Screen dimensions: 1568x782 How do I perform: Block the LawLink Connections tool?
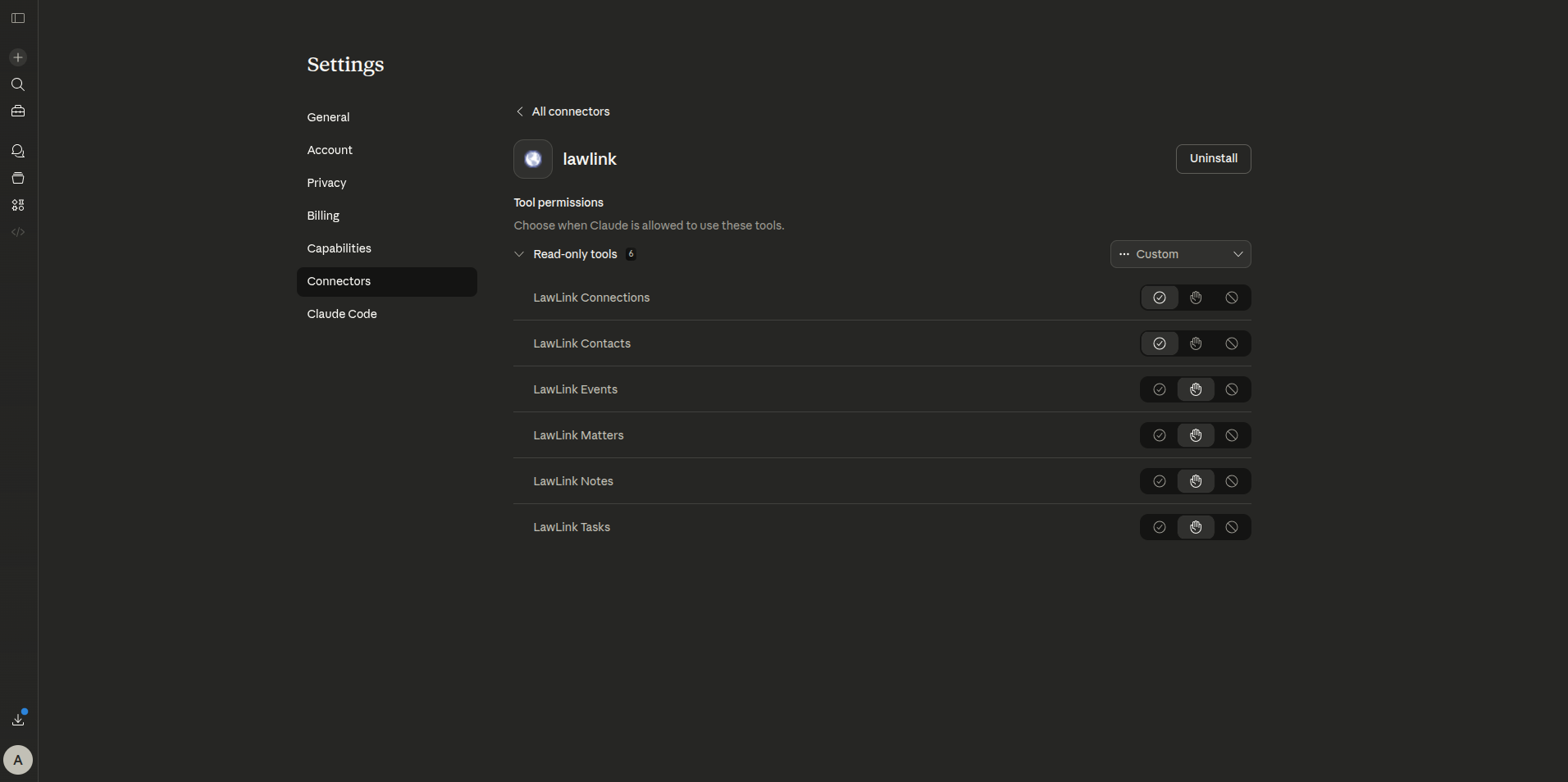coord(1232,298)
